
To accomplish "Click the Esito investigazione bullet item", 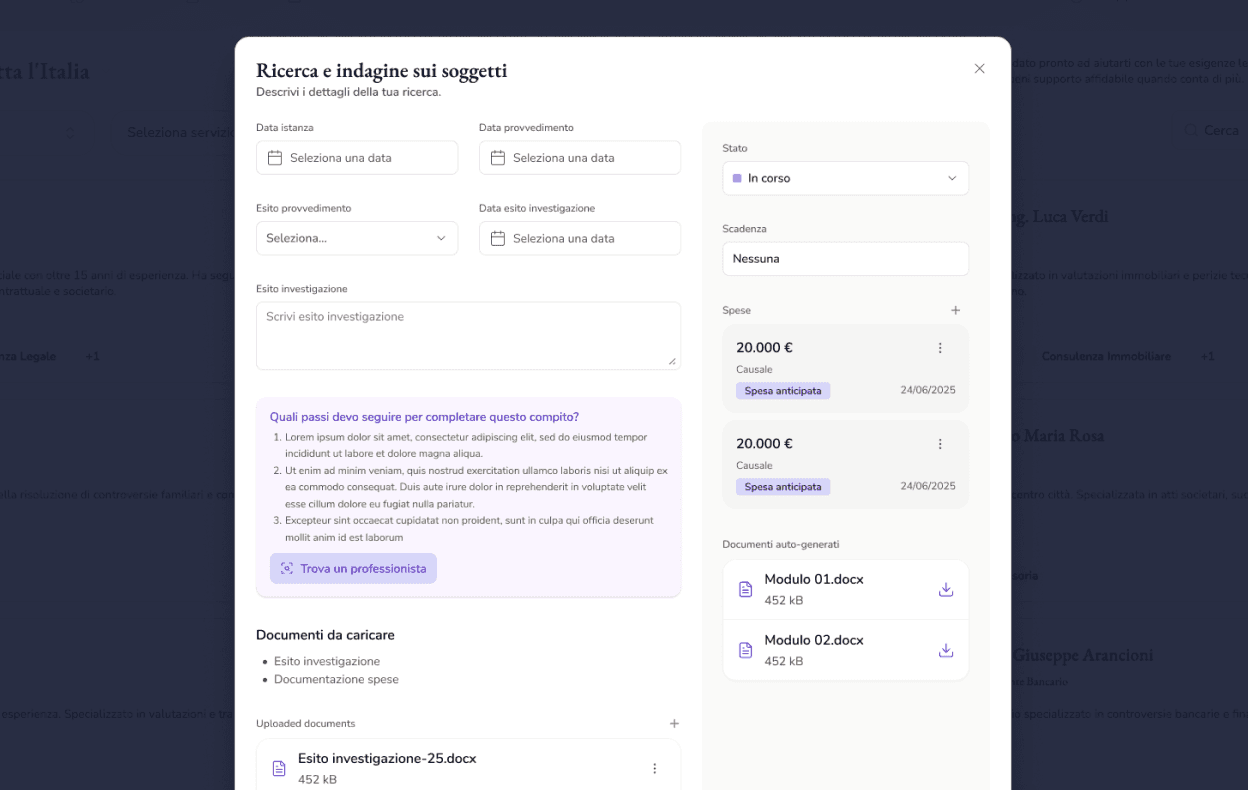I will click(x=327, y=661).
